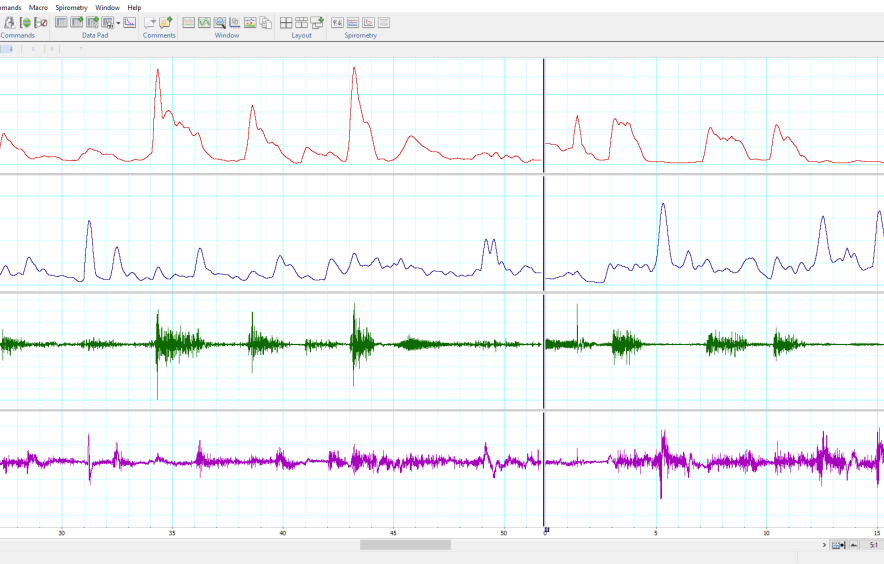The height and width of the screenshot is (564, 884).
Task: Click the greyed-out Spirometry table icon
Action: (x=383, y=23)
